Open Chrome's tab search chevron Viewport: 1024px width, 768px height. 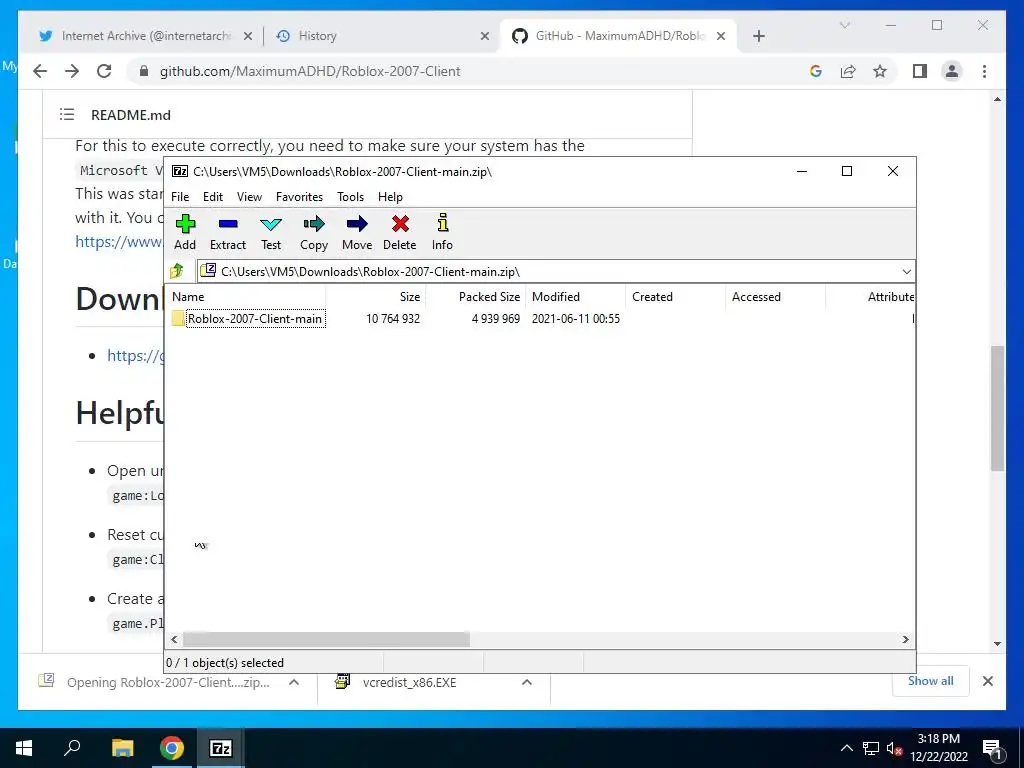pos(844,25)
